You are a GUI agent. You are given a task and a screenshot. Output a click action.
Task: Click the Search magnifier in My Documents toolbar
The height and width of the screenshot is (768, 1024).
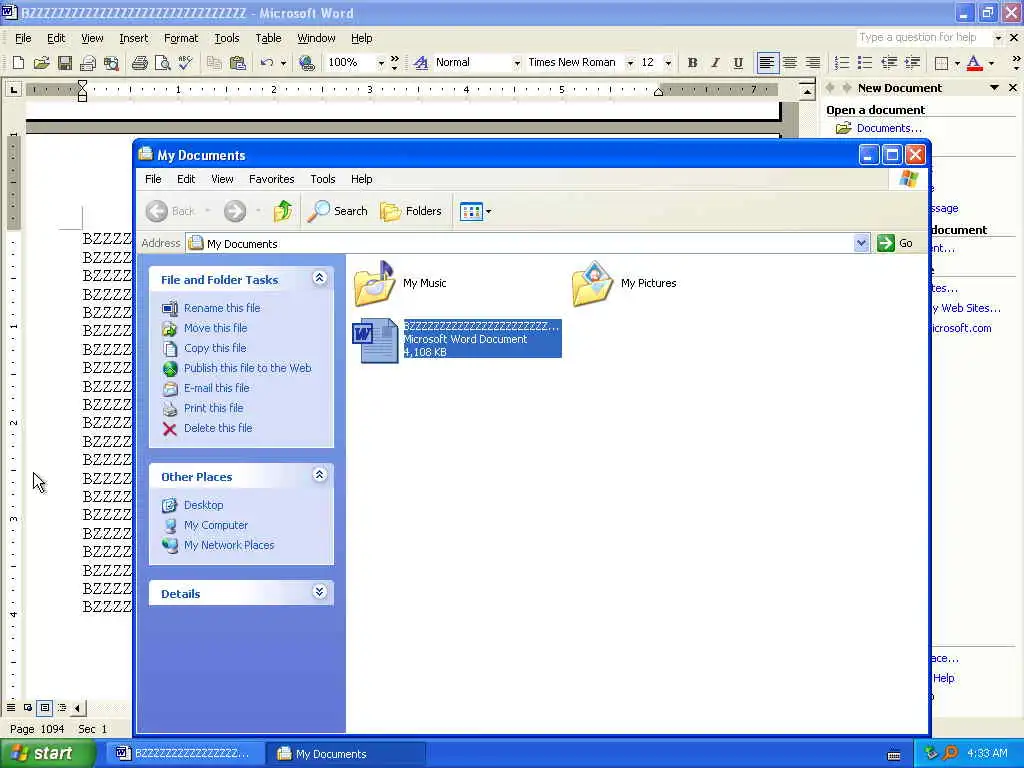(338, 211)
